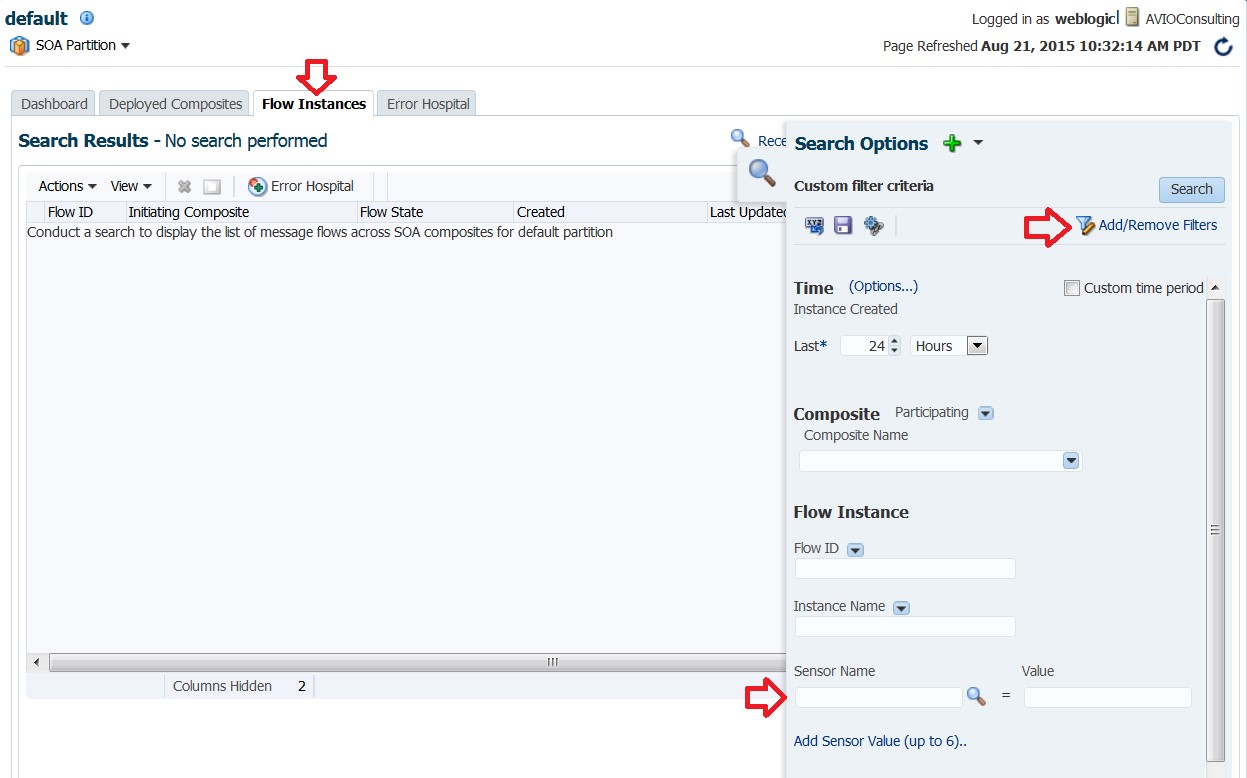Enable the Custom time period checkbox

pyautogui.click(x=1072, y=288)
